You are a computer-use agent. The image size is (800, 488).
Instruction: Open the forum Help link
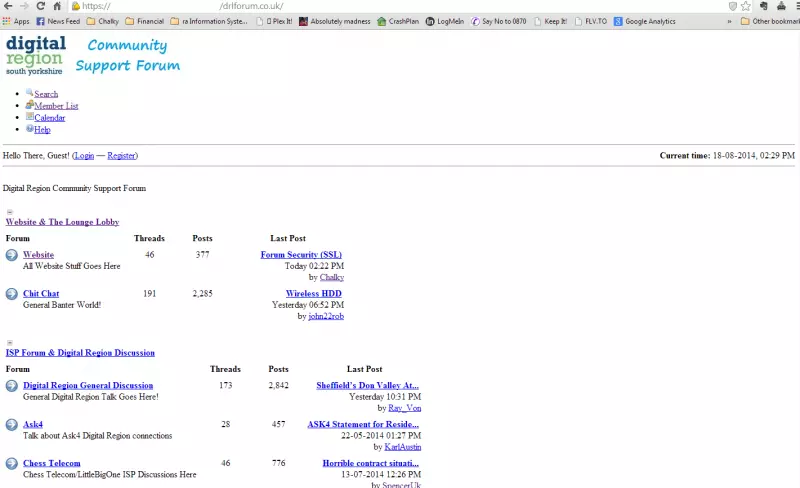[x=42, y=130]
